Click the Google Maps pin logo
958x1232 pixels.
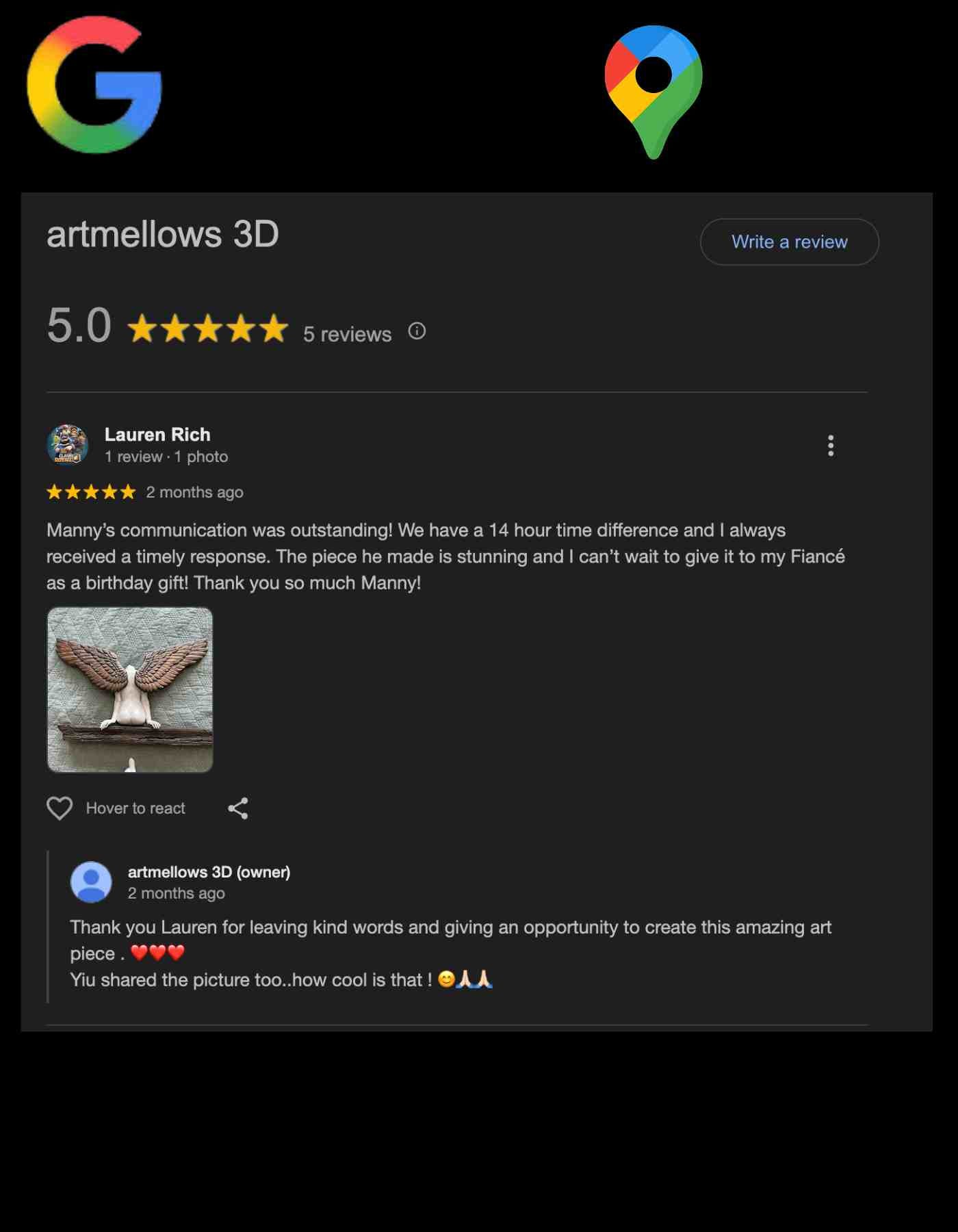[x=653, y=92]
